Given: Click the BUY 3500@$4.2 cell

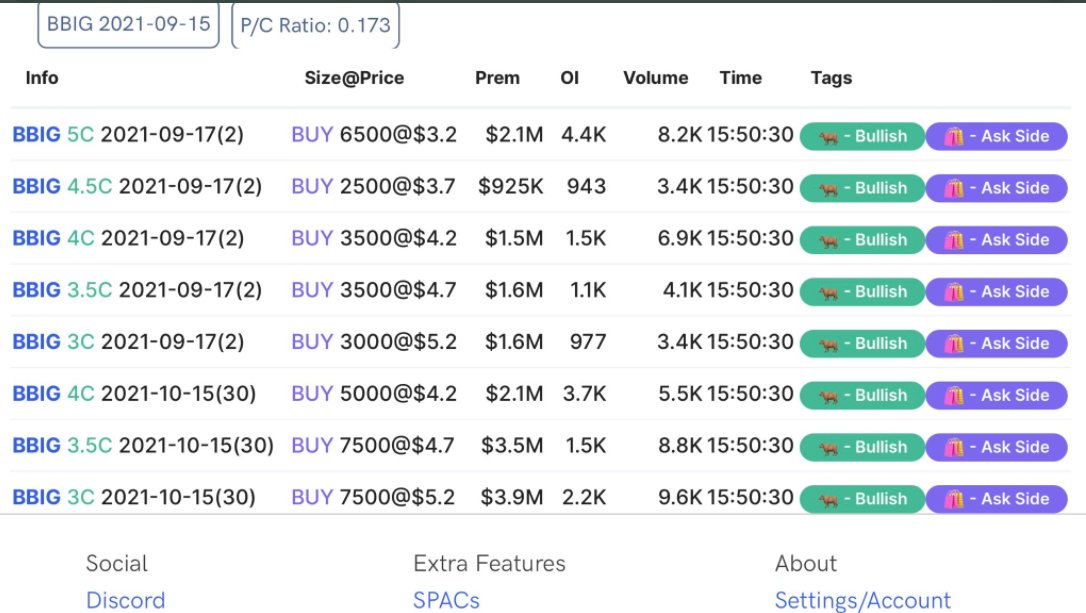Looking at the screenshot, I should (x=374, y=238).
